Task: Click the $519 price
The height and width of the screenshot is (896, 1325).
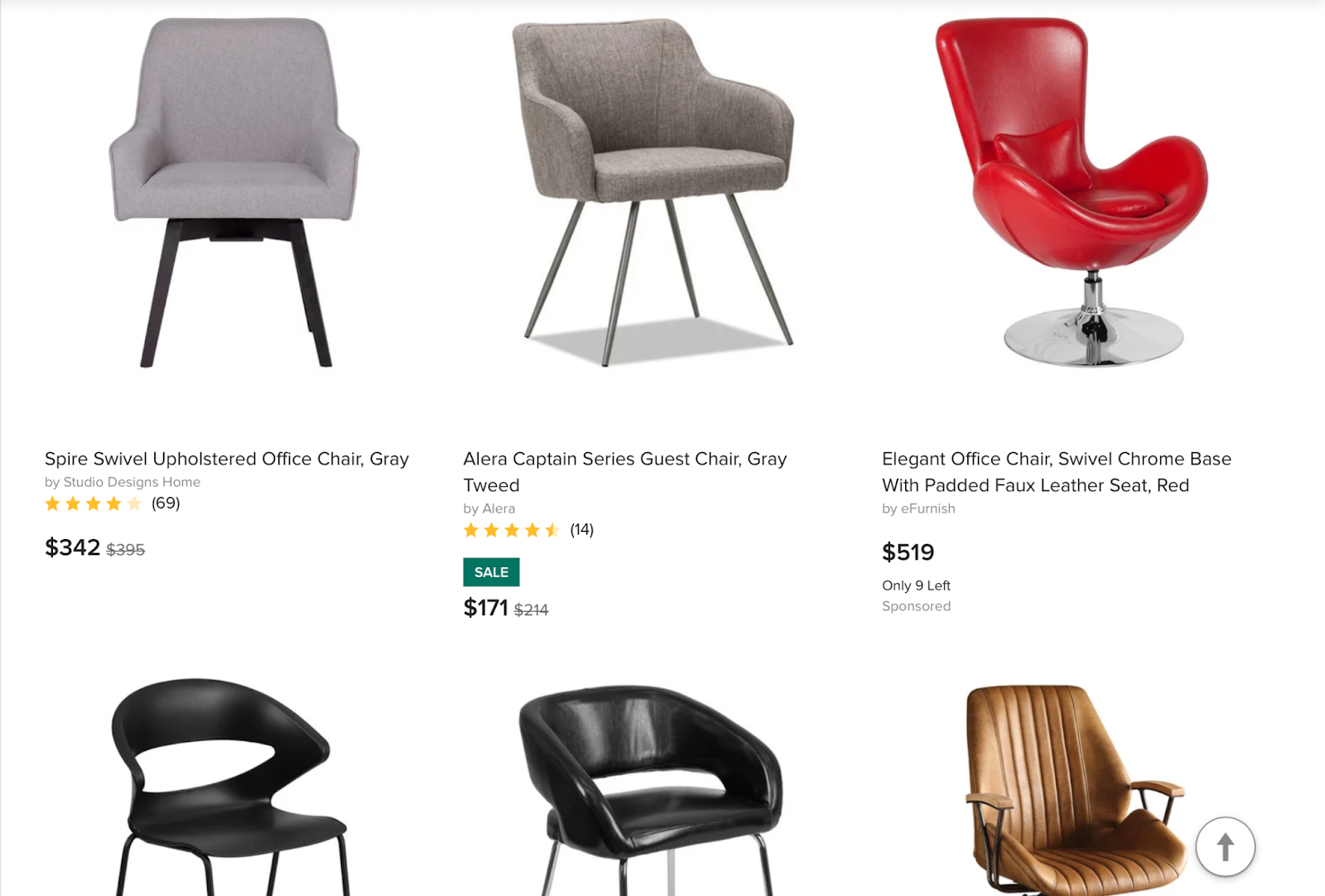Action: 908,552
